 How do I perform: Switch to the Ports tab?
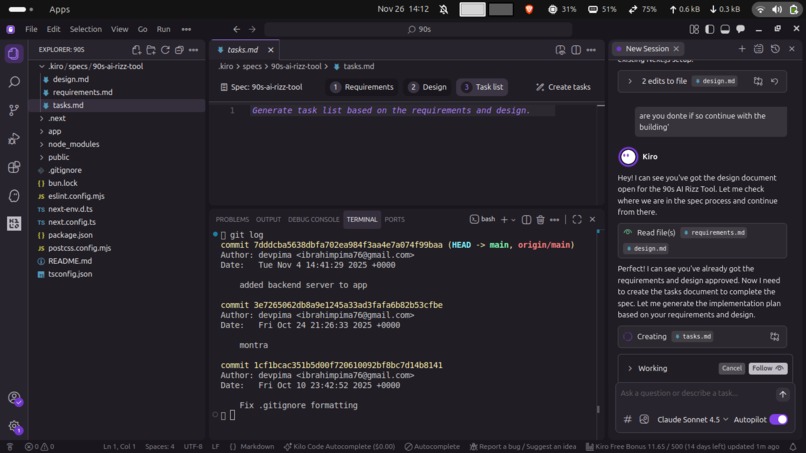[x=394, y=220]
